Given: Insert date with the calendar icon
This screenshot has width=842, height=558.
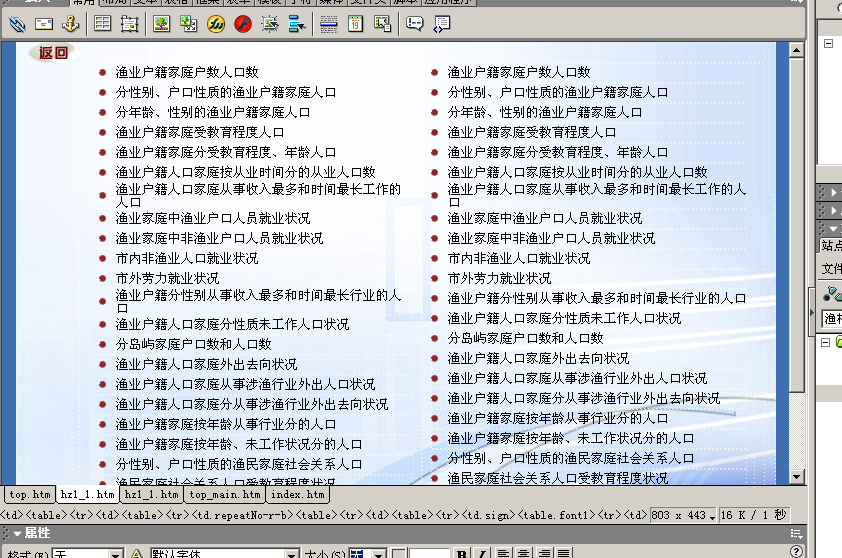Looking at the screenshot, I should pos(355,24).
